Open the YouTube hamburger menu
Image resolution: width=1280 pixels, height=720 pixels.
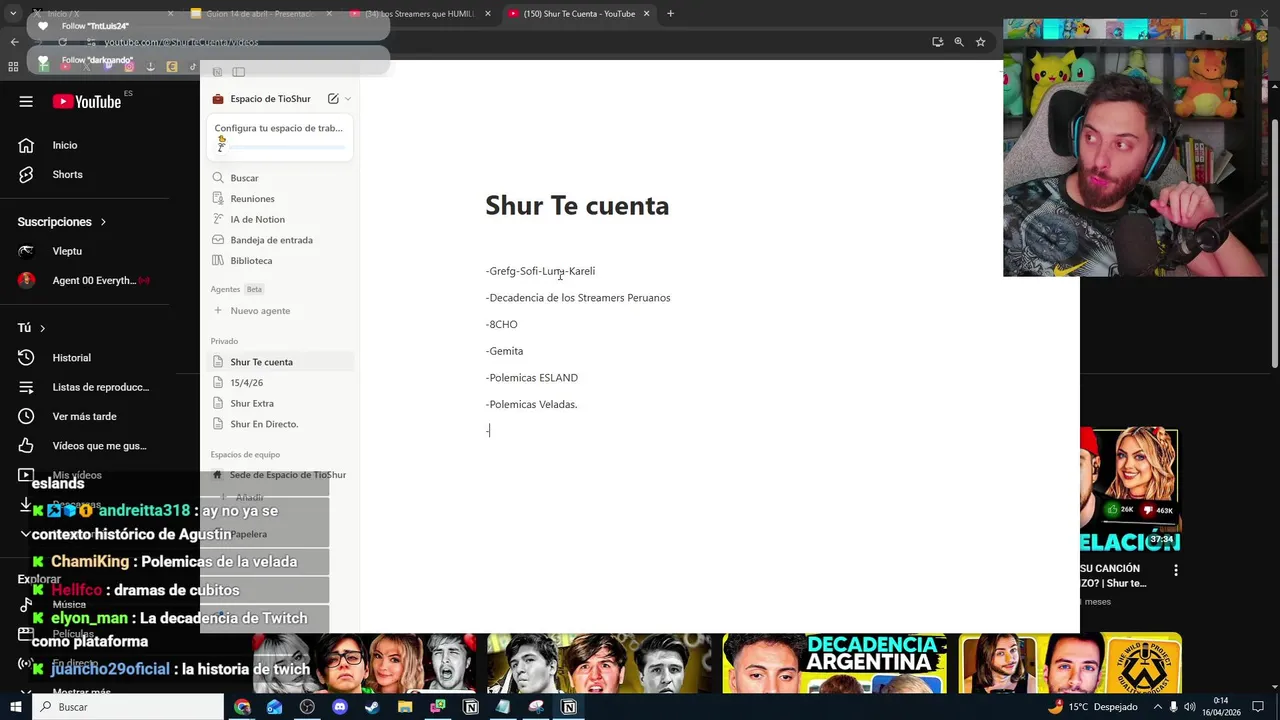point(26,101)
